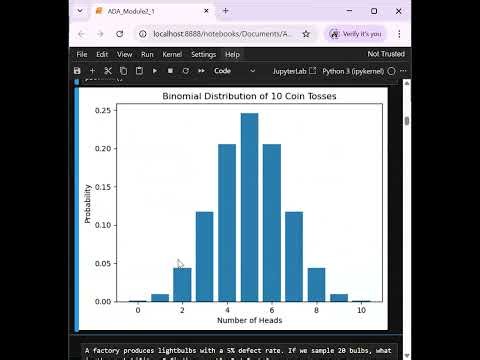Restart the kernel
This screenshot has height=360, width=480.
[186, 71]
